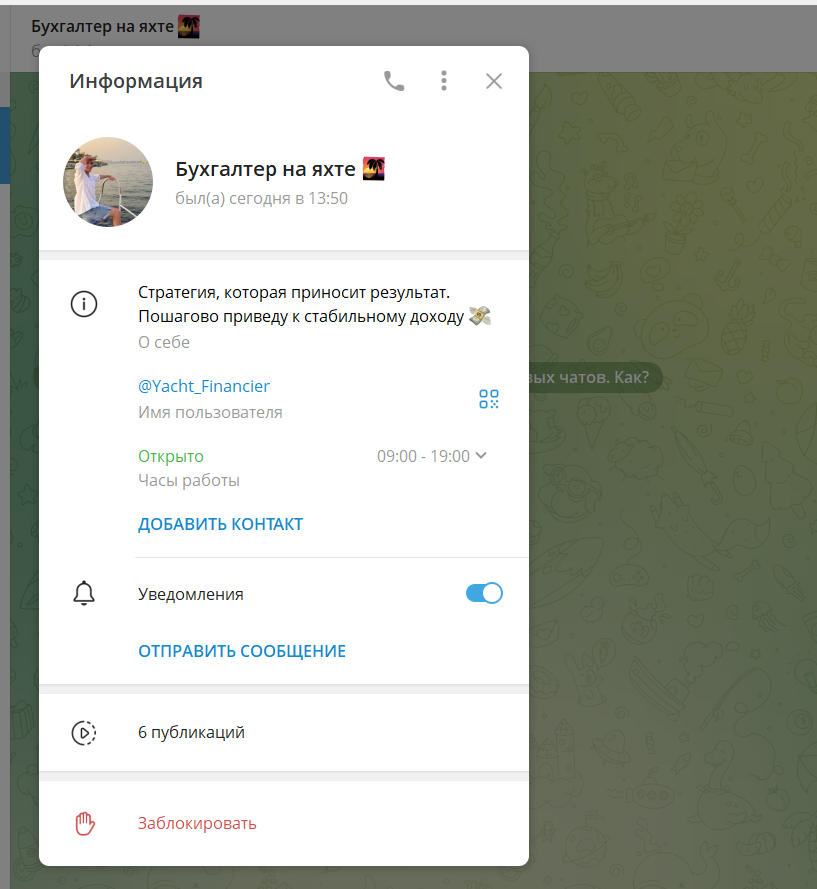Open the @Yacht_Financier username link

204,385
